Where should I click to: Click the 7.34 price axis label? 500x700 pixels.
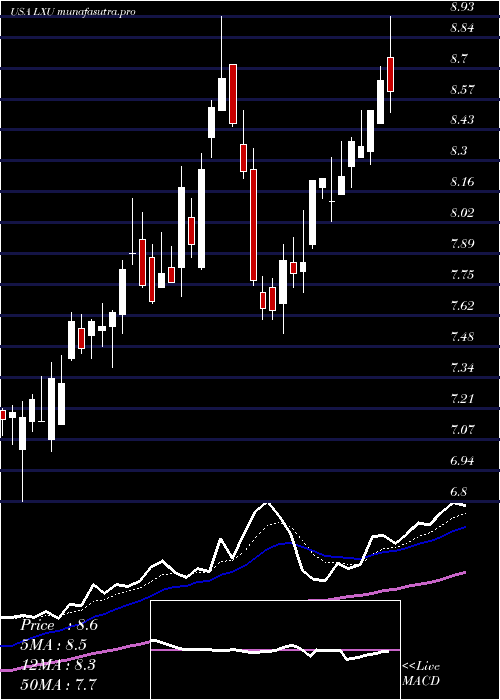pos(462,368)
